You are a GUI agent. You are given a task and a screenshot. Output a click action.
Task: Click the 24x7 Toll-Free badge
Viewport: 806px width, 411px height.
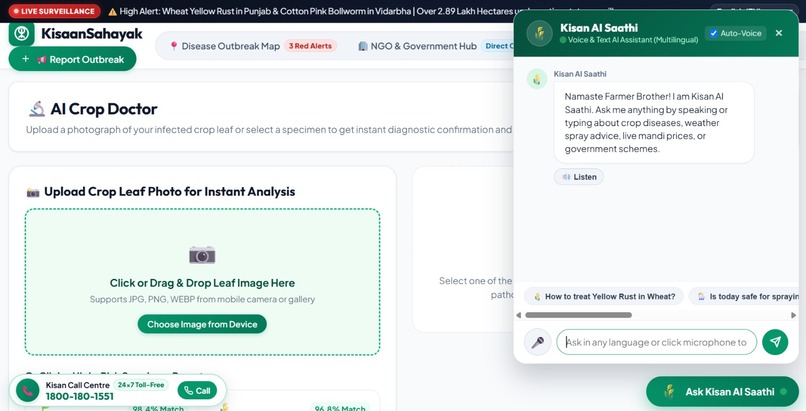[x=141, y=385]
